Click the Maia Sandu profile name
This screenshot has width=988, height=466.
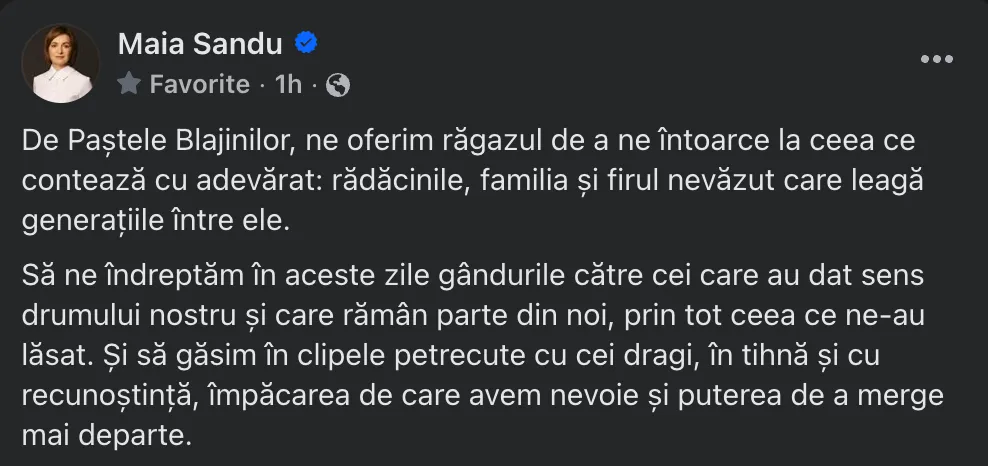pyautogui.click(x=199, y=43)
